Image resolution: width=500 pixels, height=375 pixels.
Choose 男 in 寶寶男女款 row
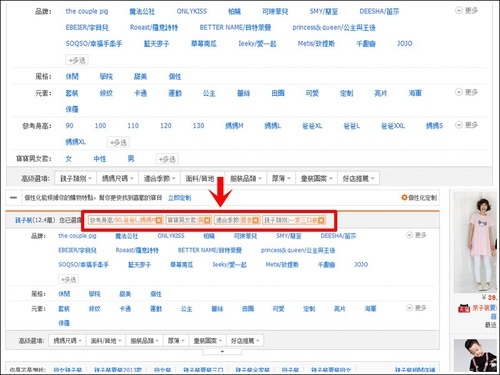pos(131,159)
